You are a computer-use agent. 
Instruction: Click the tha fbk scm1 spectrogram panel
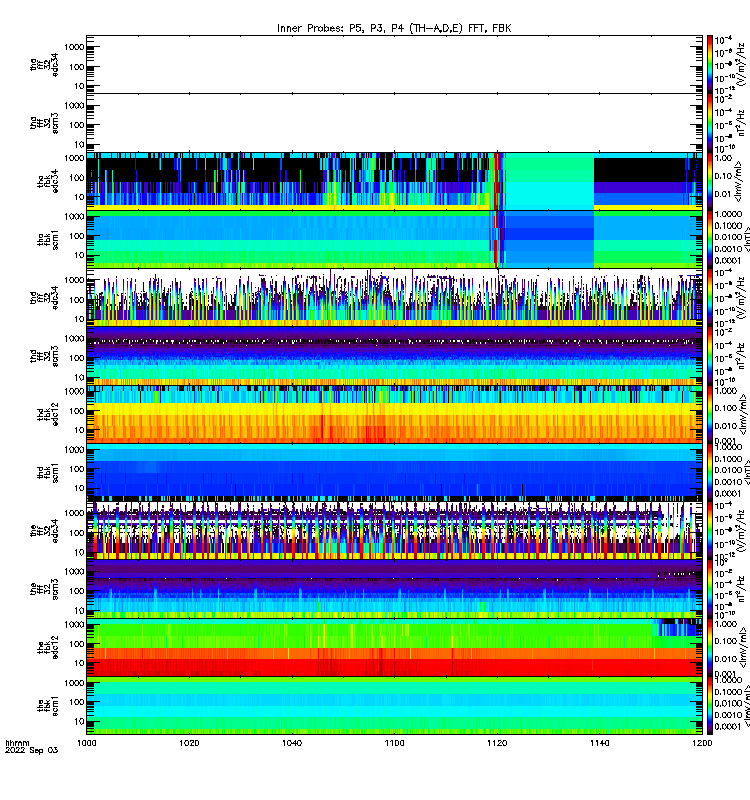(x=394, y=239)
